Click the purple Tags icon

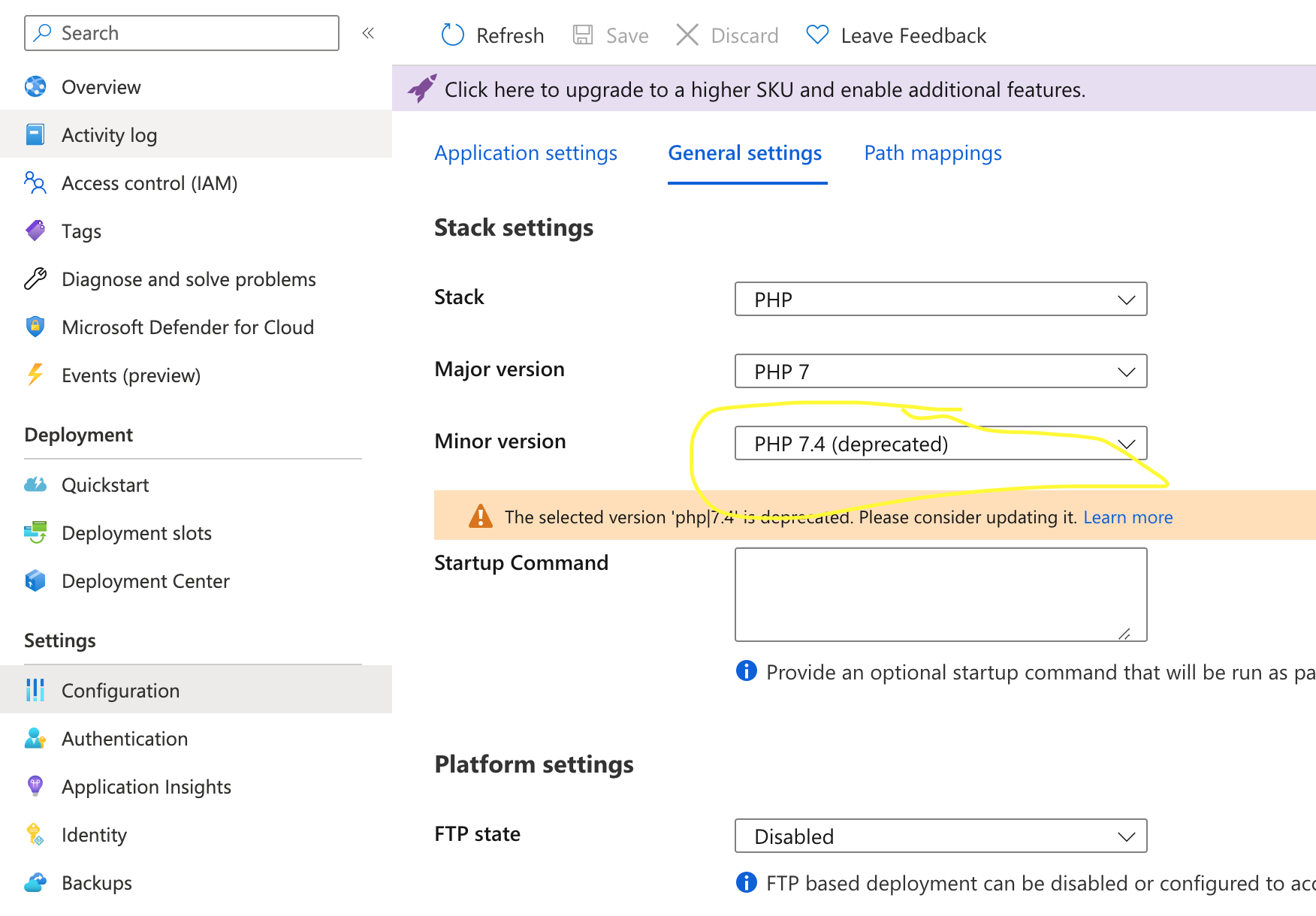pos(35,231)
